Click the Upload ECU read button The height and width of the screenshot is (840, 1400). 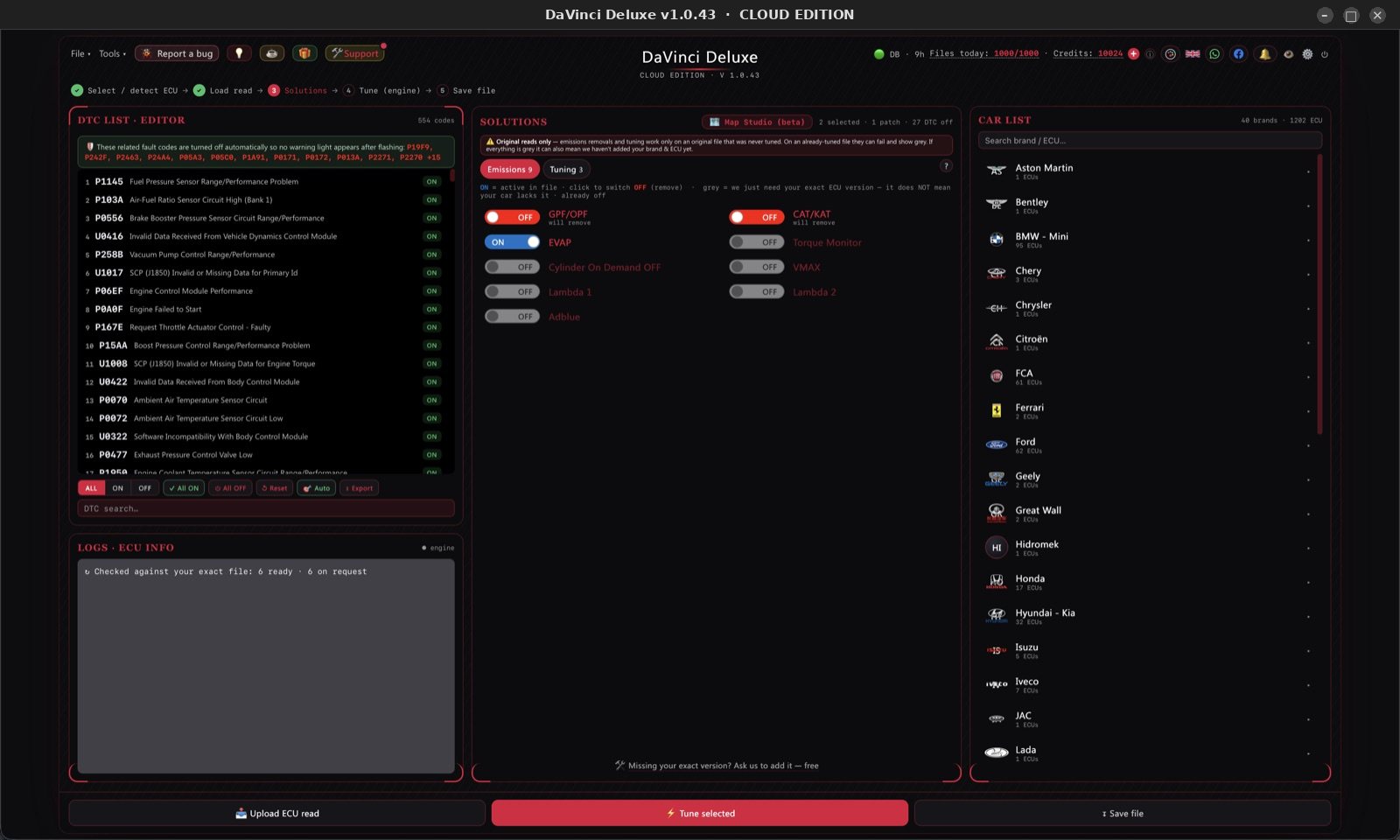pos(277,813)
